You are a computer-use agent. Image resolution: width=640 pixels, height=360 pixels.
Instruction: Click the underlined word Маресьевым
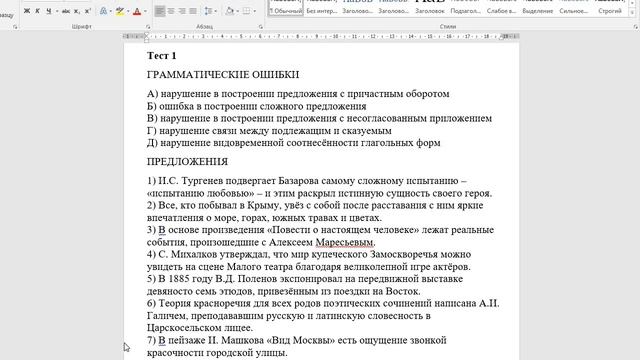tap(344, 242)
